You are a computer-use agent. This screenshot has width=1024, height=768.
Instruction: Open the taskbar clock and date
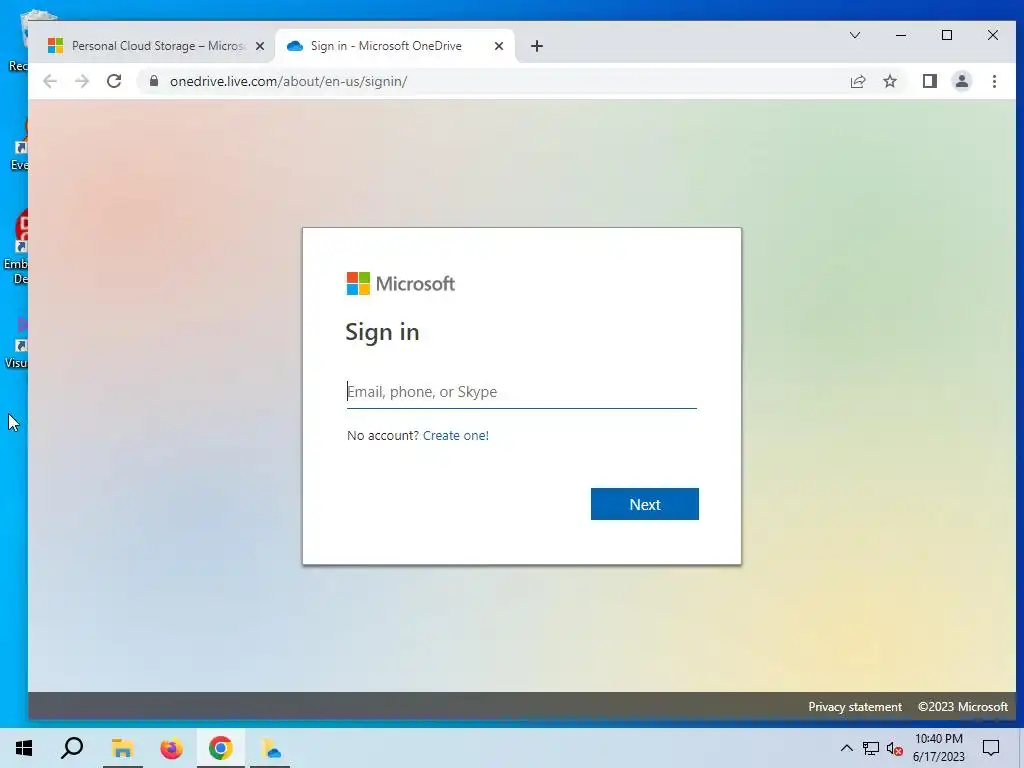(938, 748)
